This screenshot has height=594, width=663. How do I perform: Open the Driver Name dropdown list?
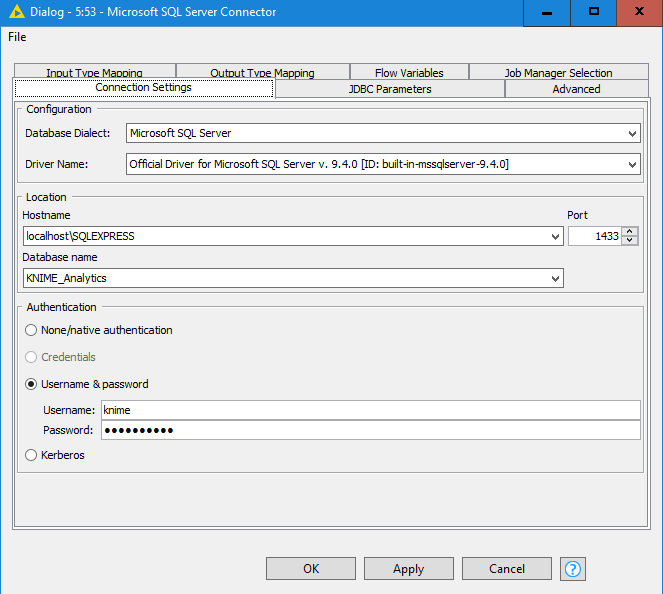632,164
